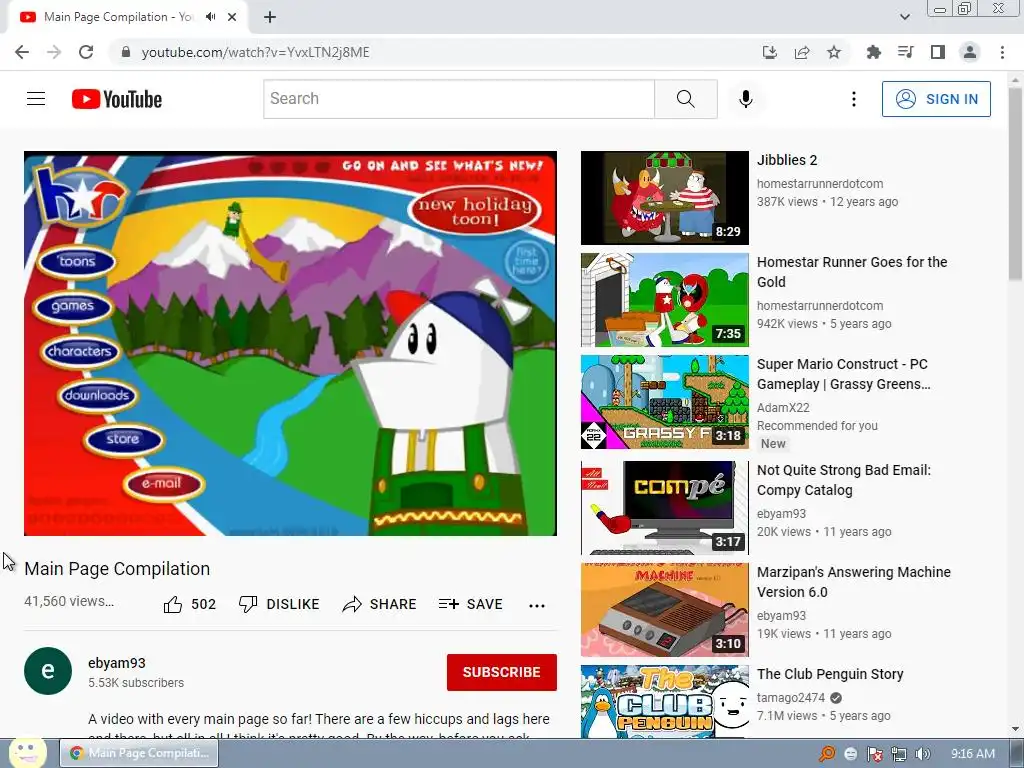Image resolution: width=1024 pixels, height=768 pixels.
Task: Subscribe to ebyam93 channel
Action: coord(502,672)
